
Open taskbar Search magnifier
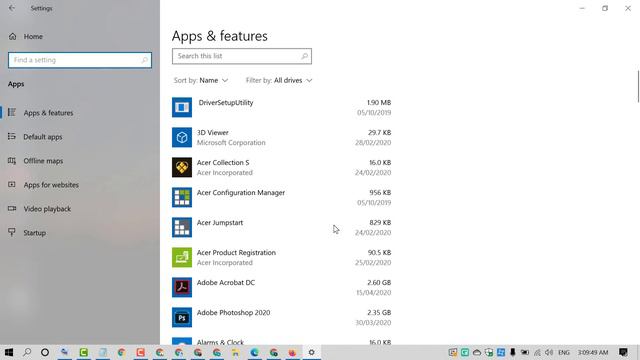27,352
